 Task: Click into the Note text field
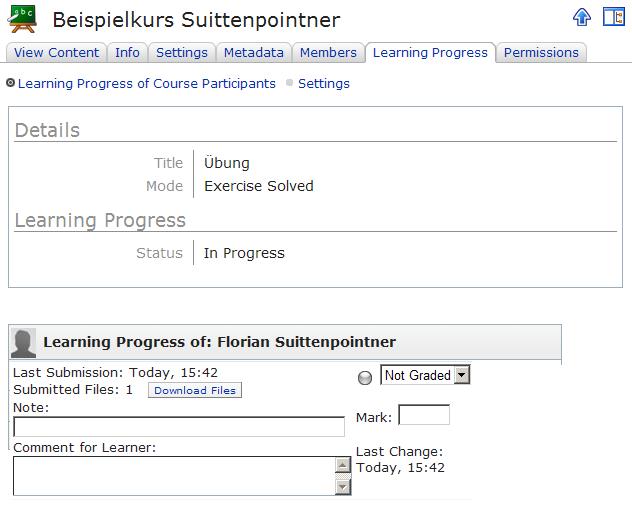click(x=179, y=427)
